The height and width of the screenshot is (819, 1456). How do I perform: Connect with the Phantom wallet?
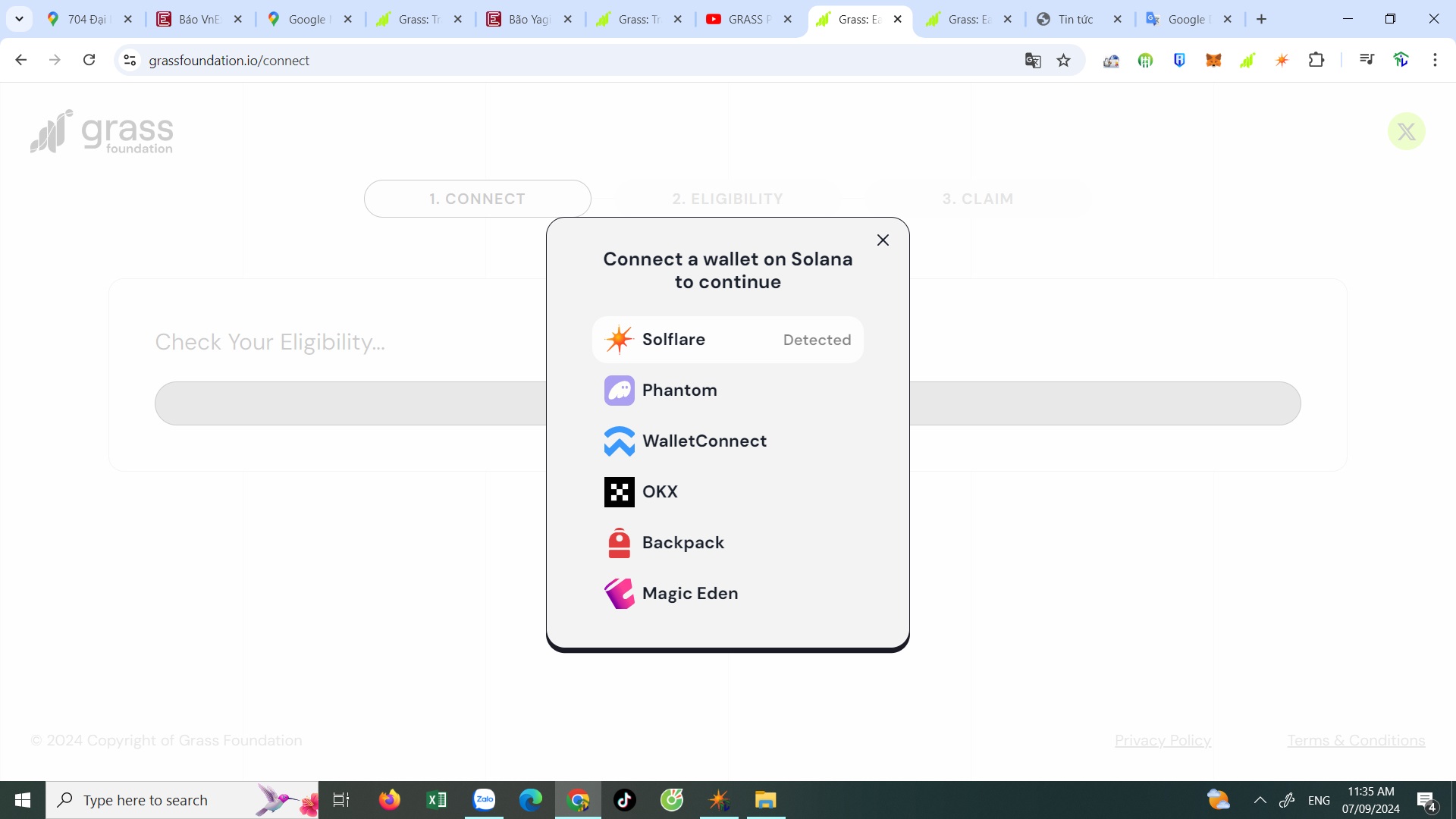click(727, 390)
